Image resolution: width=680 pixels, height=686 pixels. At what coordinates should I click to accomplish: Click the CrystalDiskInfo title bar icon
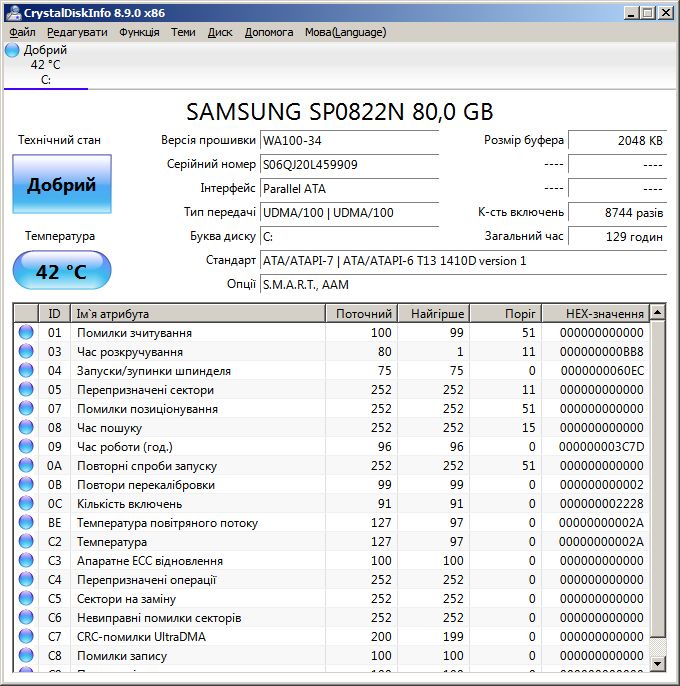pyautogui.click(x=14, y=13)
